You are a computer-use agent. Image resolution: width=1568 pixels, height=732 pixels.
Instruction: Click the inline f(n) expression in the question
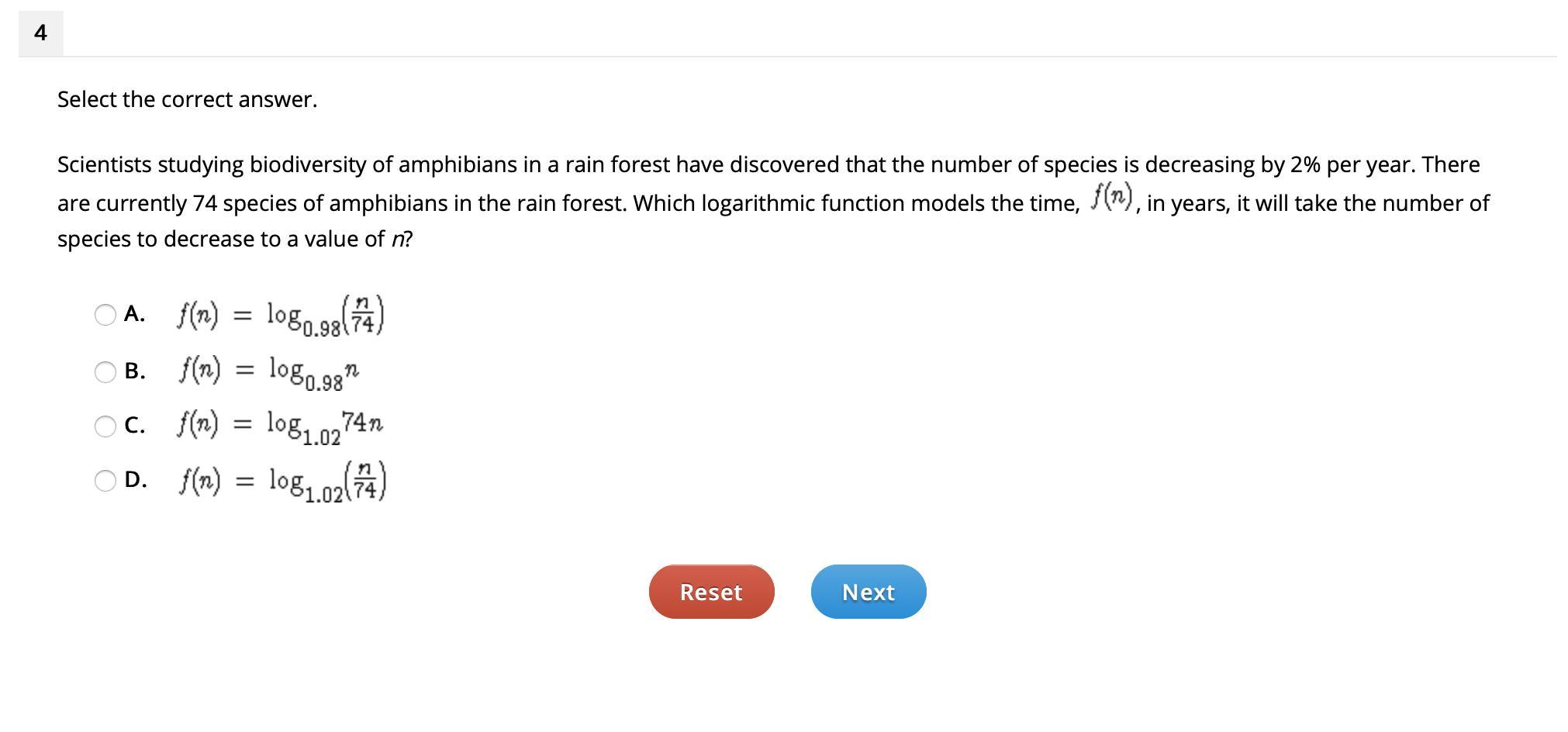point(1110,198)
